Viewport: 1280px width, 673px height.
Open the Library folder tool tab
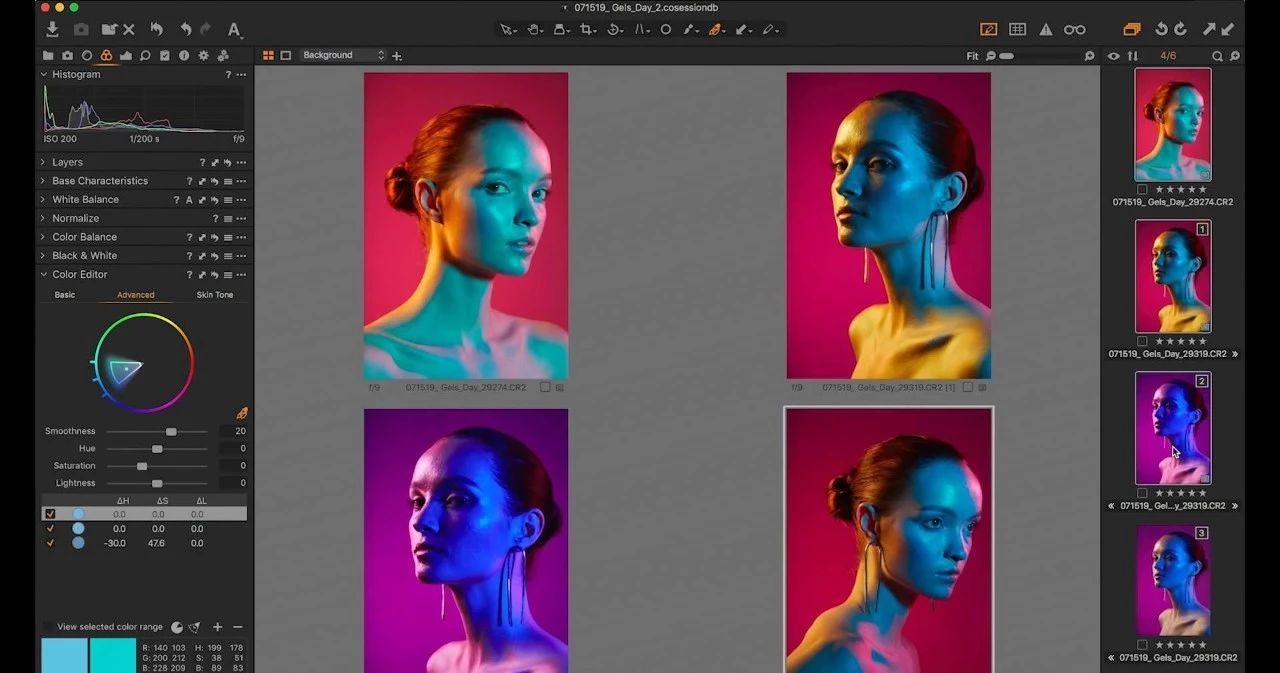[x=47, y=56]
